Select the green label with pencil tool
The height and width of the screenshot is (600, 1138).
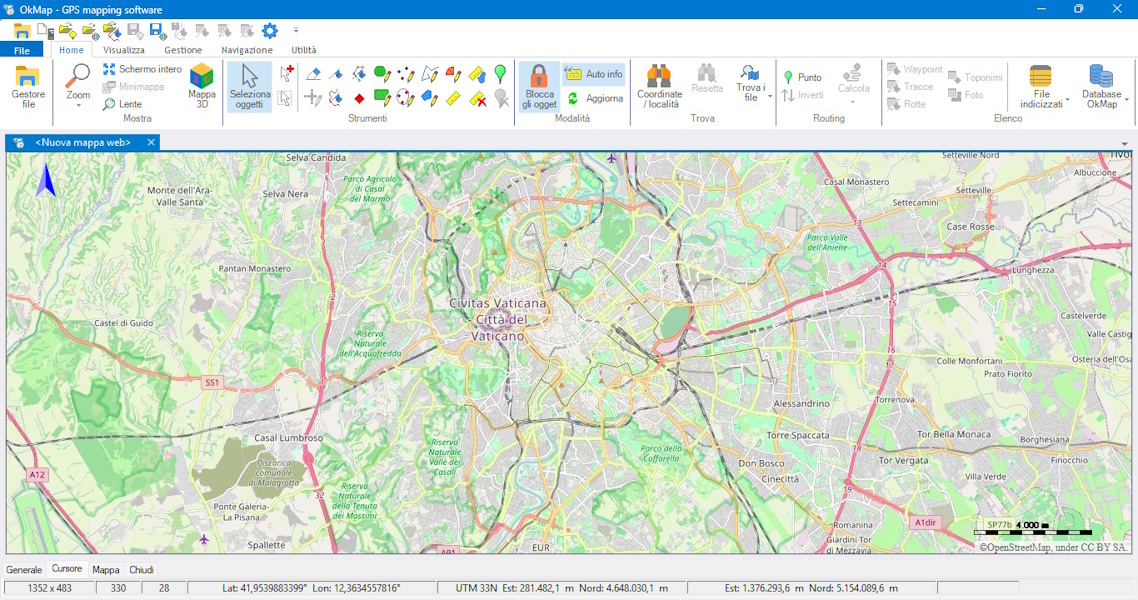382,98
